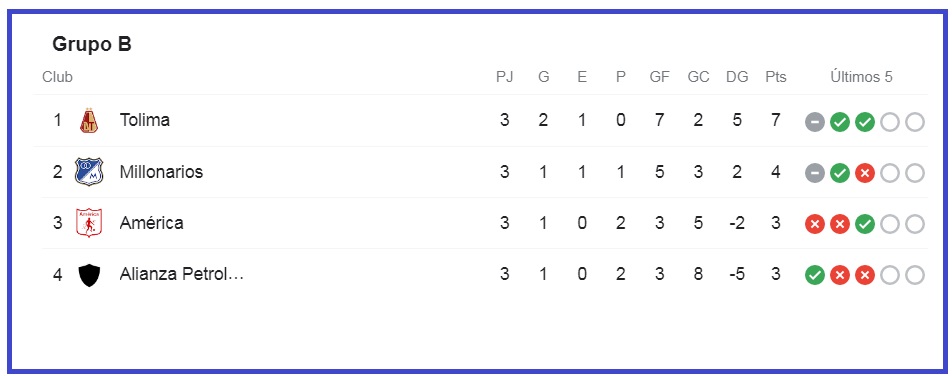Click Millonarios' green win result icon
Image resolution: width=952 pixels, height=376 pixels.
tap(840, 174)
